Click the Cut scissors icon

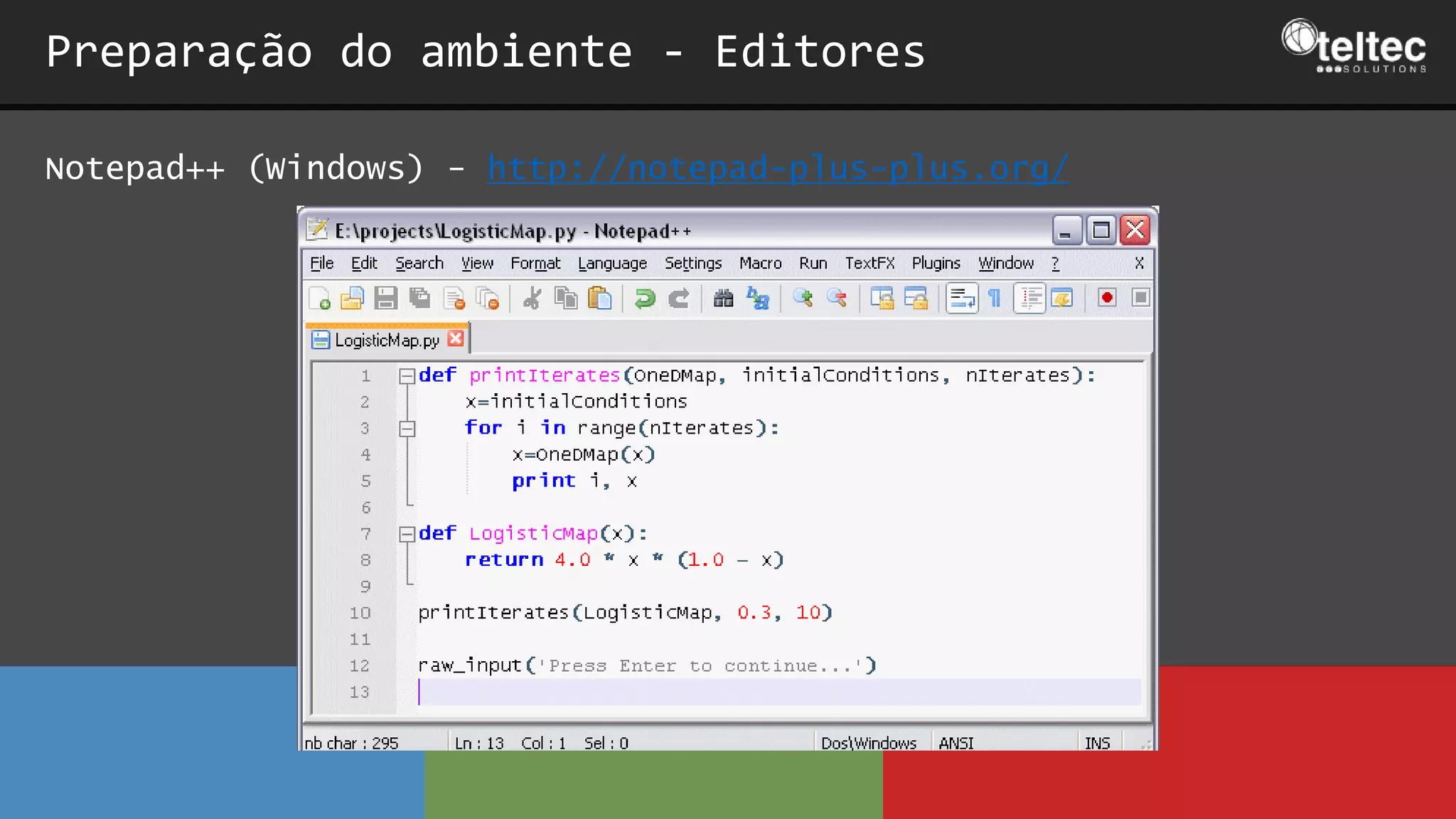coord(532,299)
